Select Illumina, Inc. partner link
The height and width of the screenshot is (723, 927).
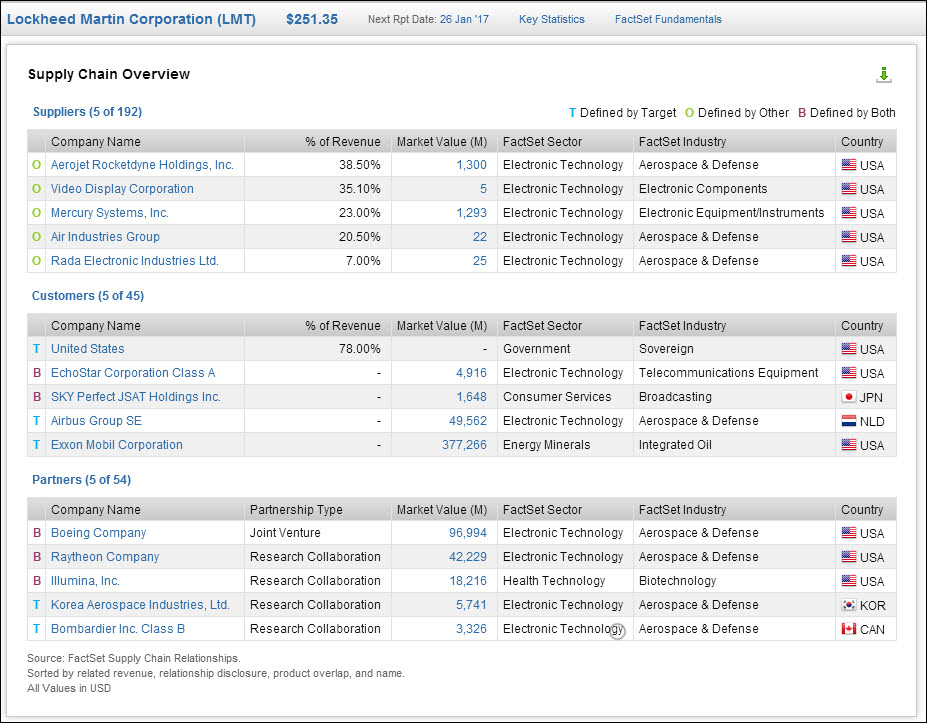[85, 581]
